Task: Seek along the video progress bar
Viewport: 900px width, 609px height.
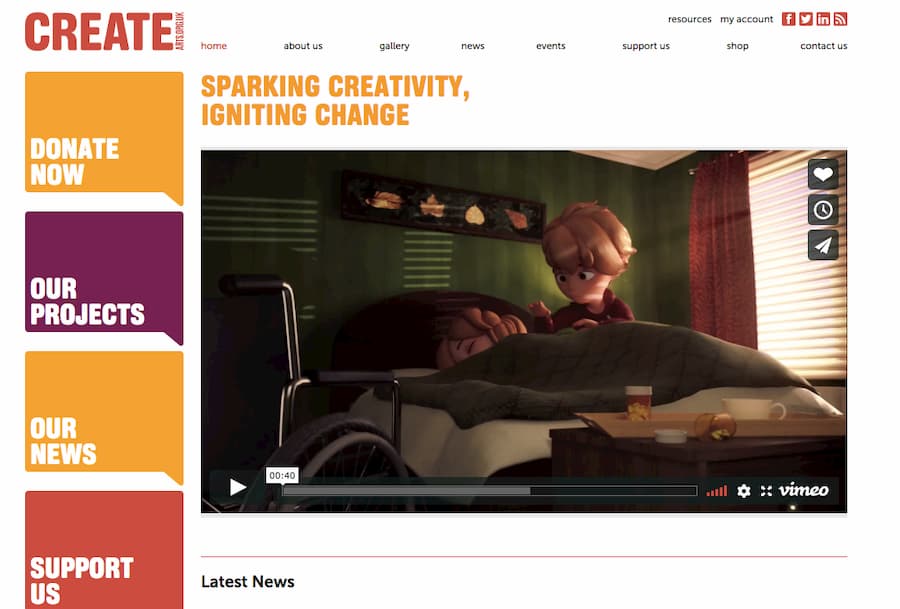Action: [490, 491]
